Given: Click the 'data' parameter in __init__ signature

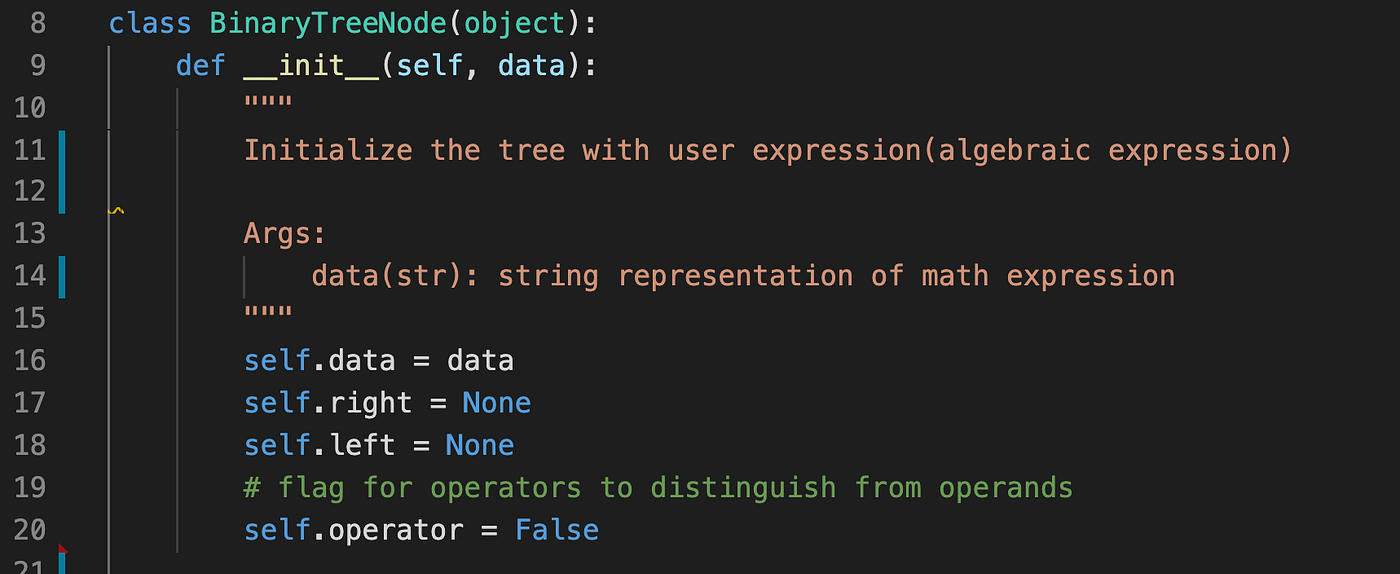Looking at the screenshot, I should click(x=531, y=66).
